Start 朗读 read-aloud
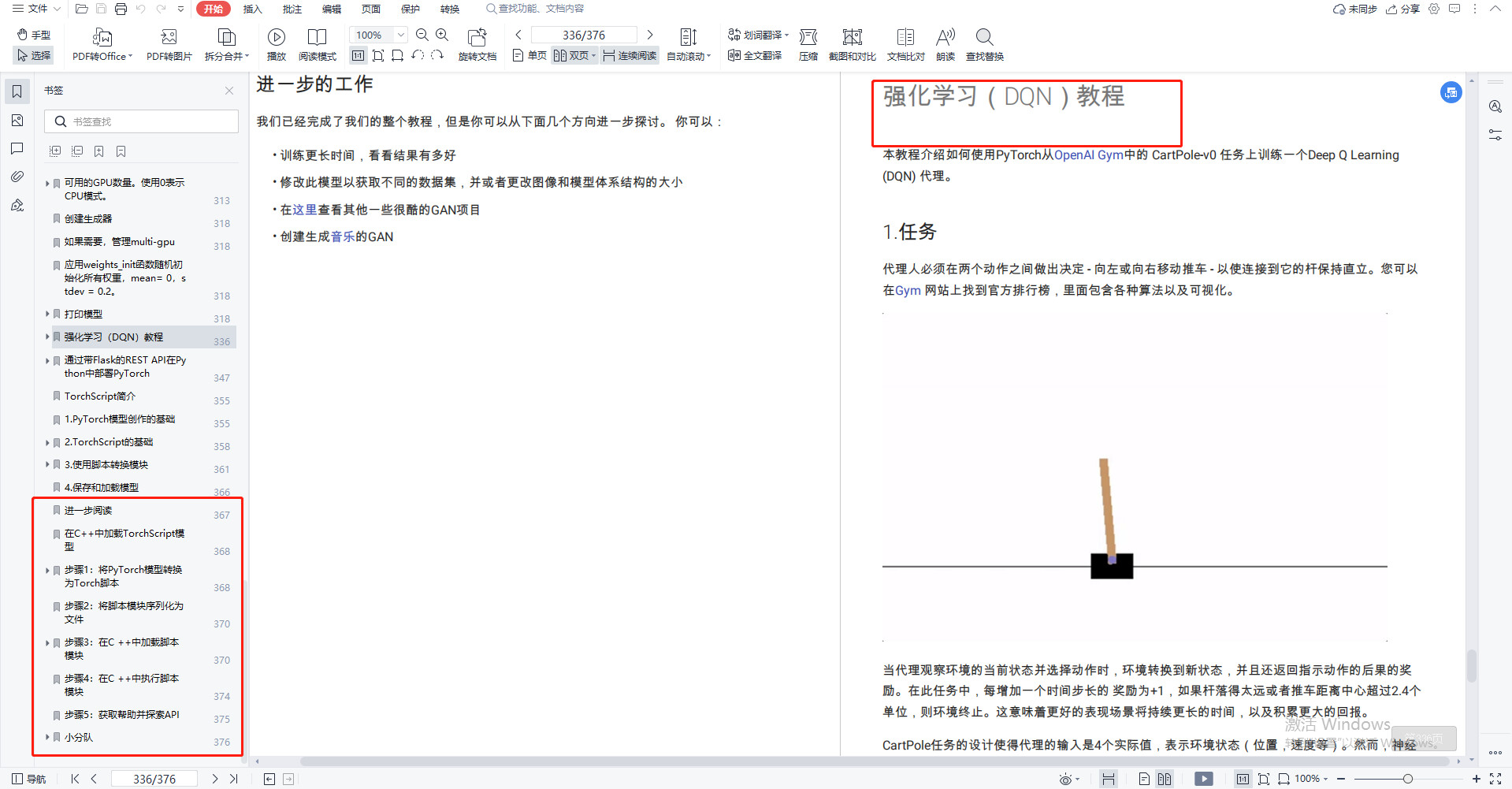This screenshot has height=789, width=1512. pos(945,45)
